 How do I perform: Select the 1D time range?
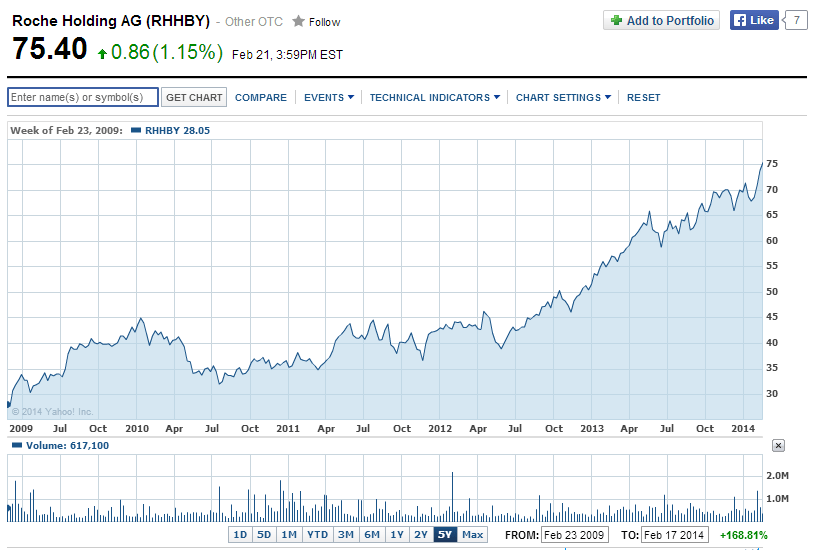tap(240, 535)
